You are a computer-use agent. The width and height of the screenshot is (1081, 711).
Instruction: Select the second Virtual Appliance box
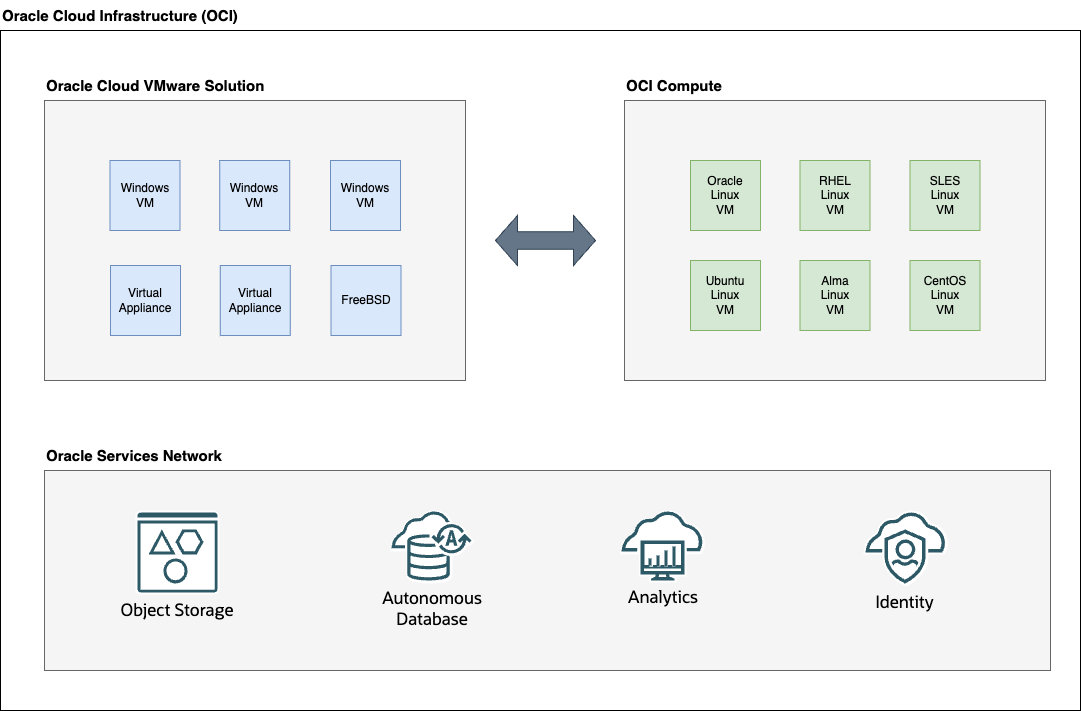[x=255, y=300]
